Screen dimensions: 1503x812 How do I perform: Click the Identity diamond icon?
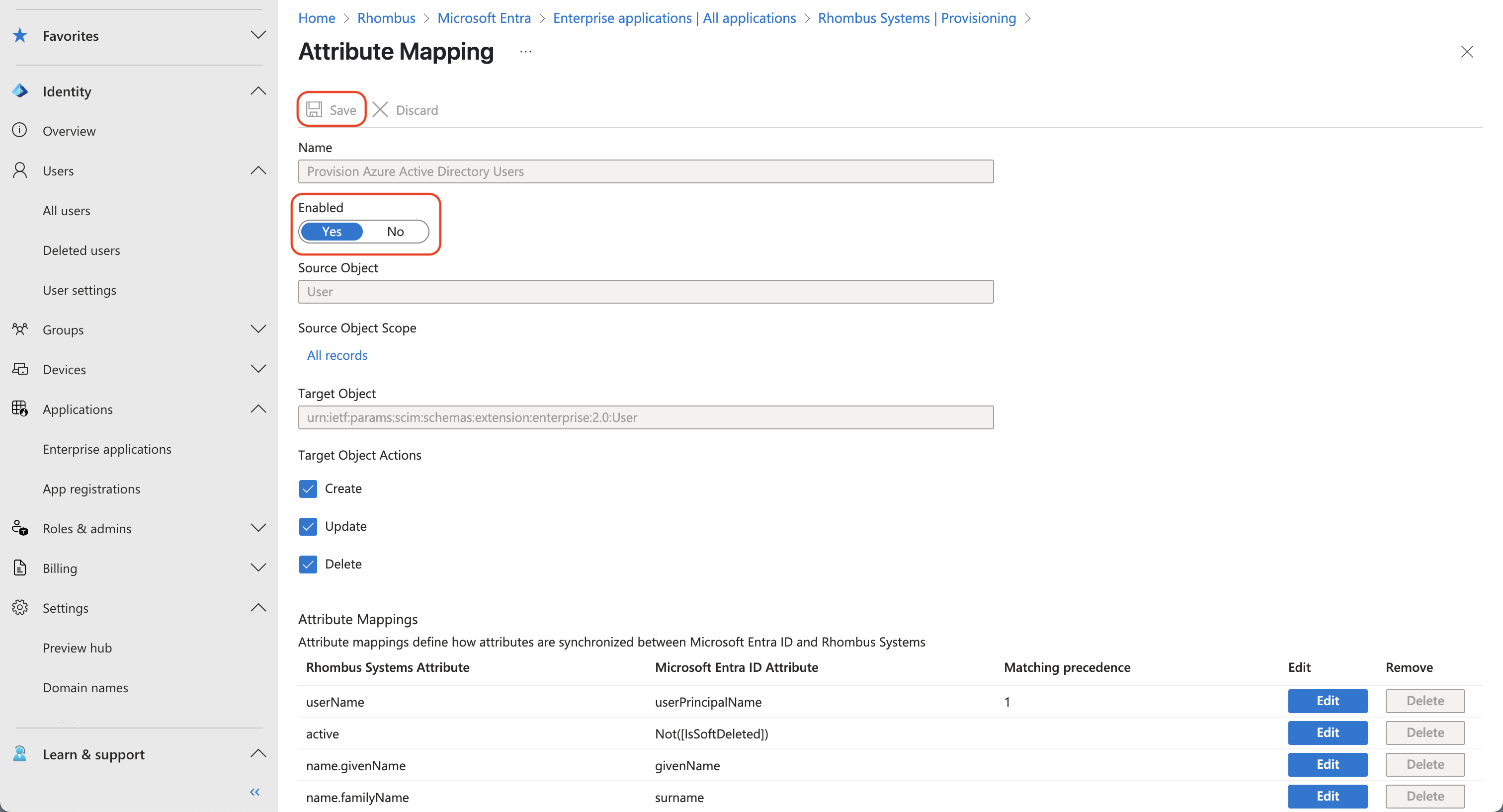[x=20, y=91]
